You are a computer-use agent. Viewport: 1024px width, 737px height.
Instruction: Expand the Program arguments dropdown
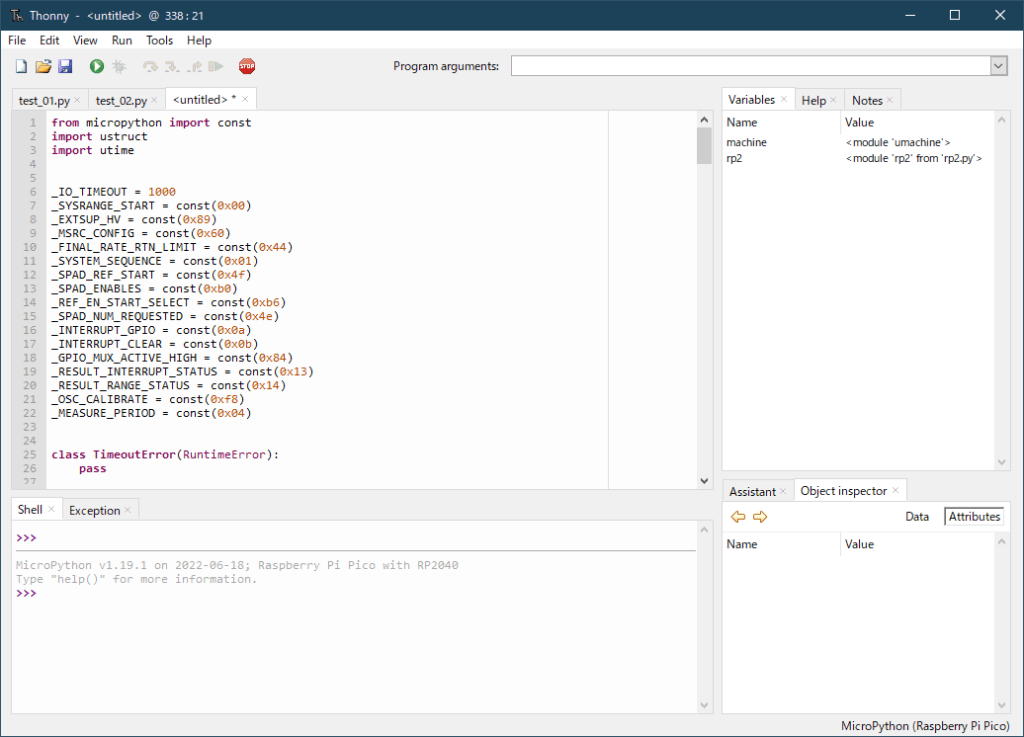click(x=998, y=66)
